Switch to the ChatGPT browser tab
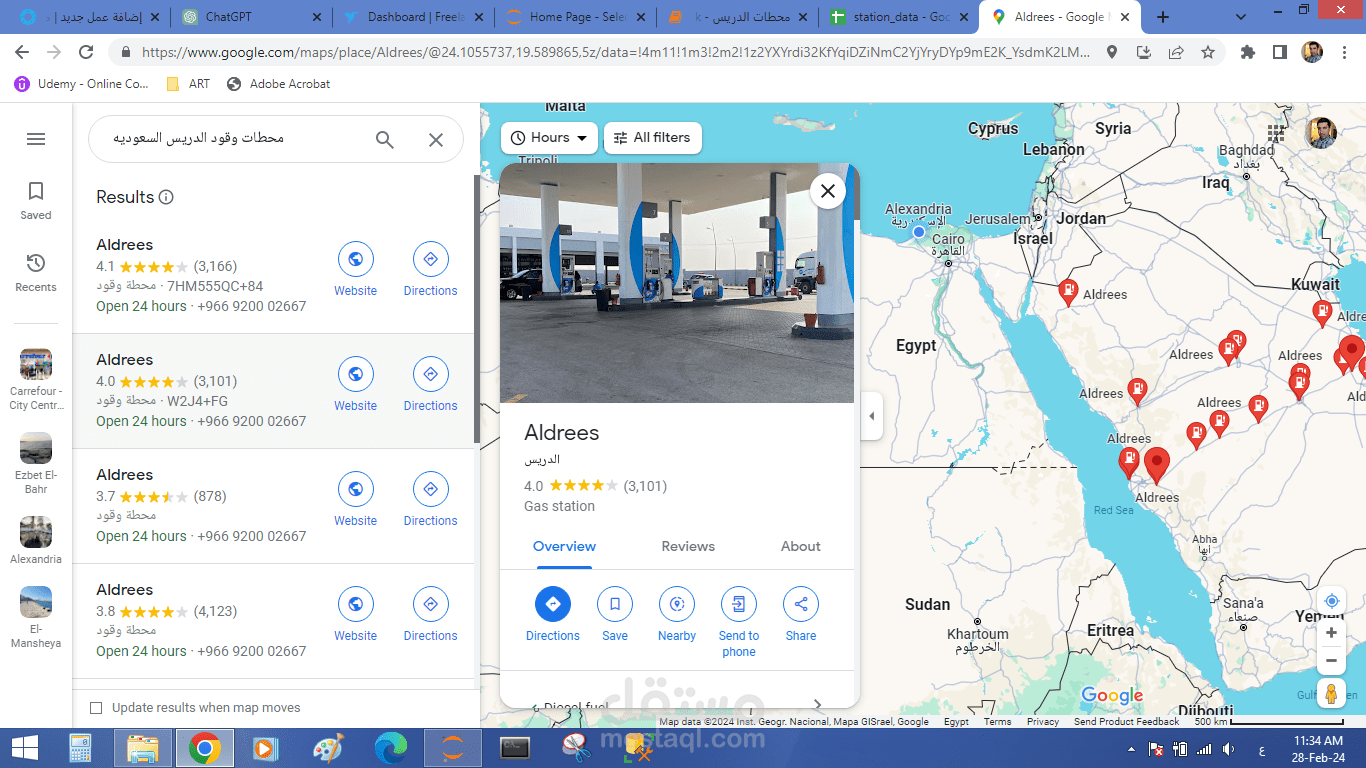The image size is (1366, 768). [x=249, y=17]
